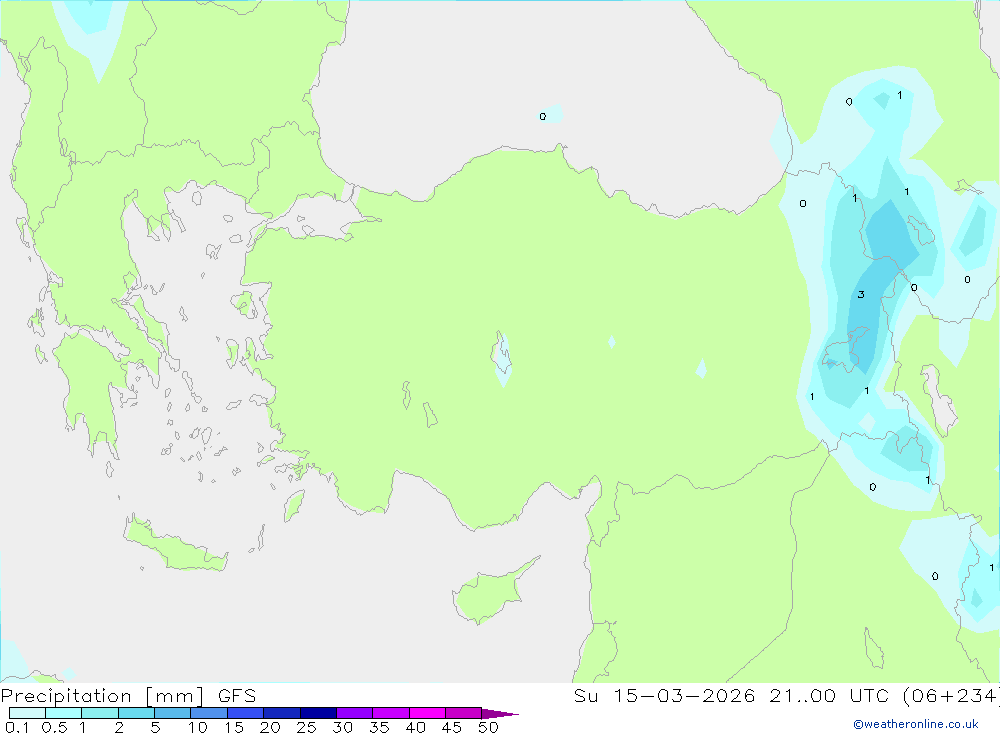The width and height of the screenshot is (1000, 733).
Task: Click the '30' legend scale label
Action: click(x=343, y=727)
